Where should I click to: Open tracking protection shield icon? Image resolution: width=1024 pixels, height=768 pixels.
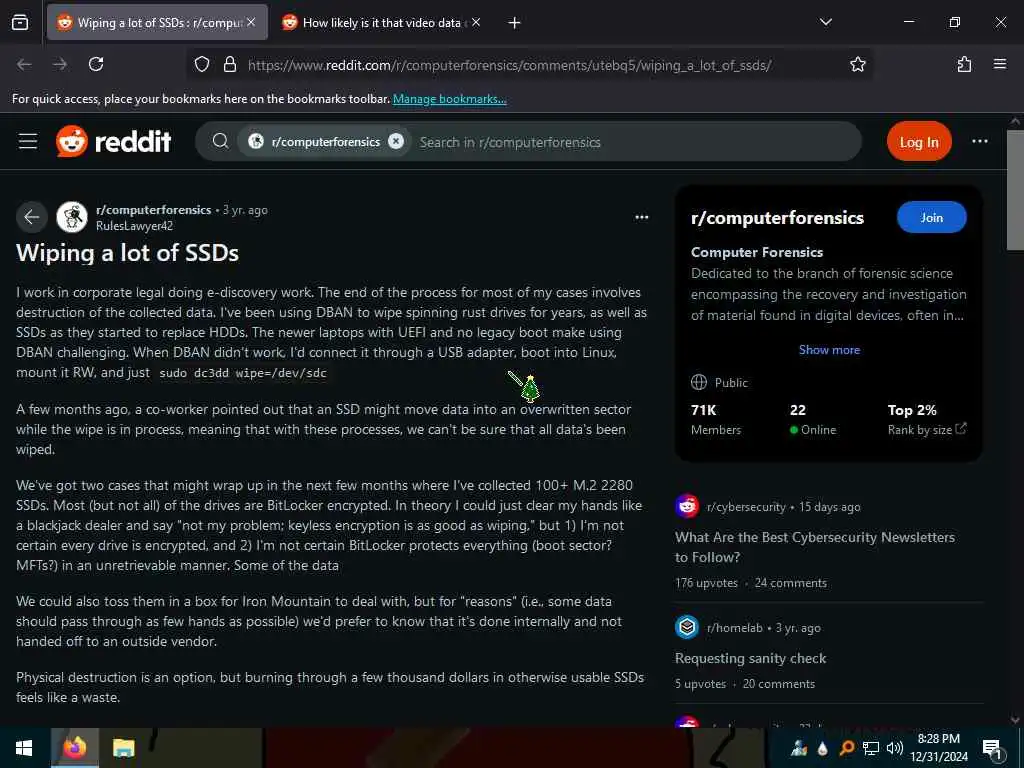tap(202, 65)
